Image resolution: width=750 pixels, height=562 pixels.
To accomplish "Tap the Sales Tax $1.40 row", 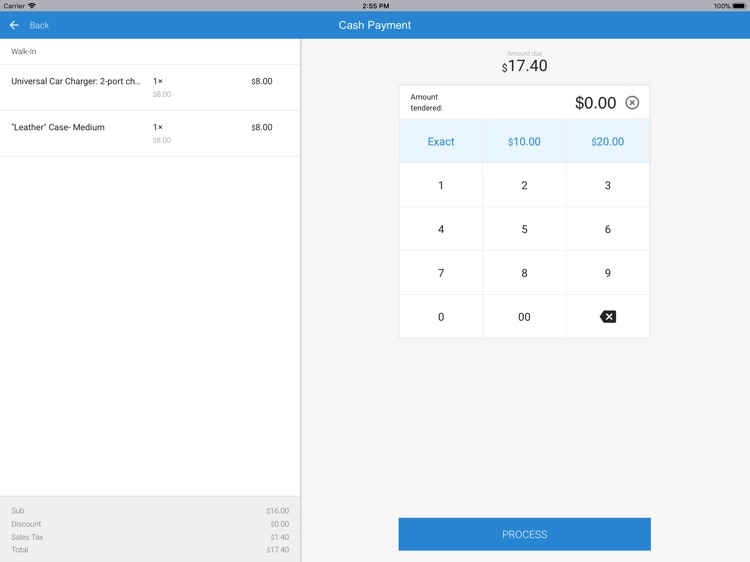I will (150, 537).
